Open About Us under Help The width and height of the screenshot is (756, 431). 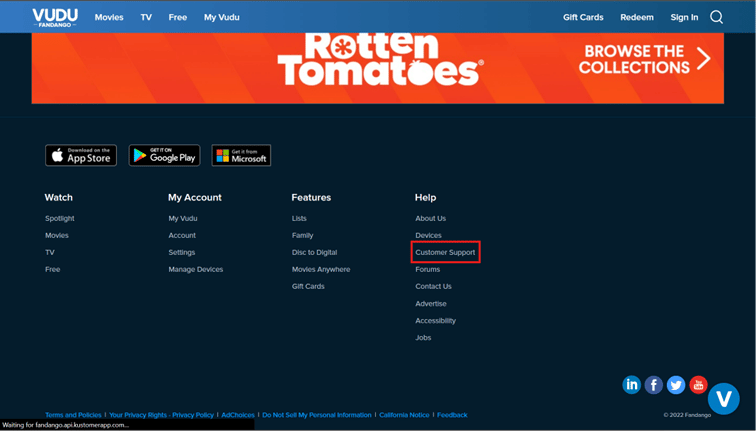431,218
